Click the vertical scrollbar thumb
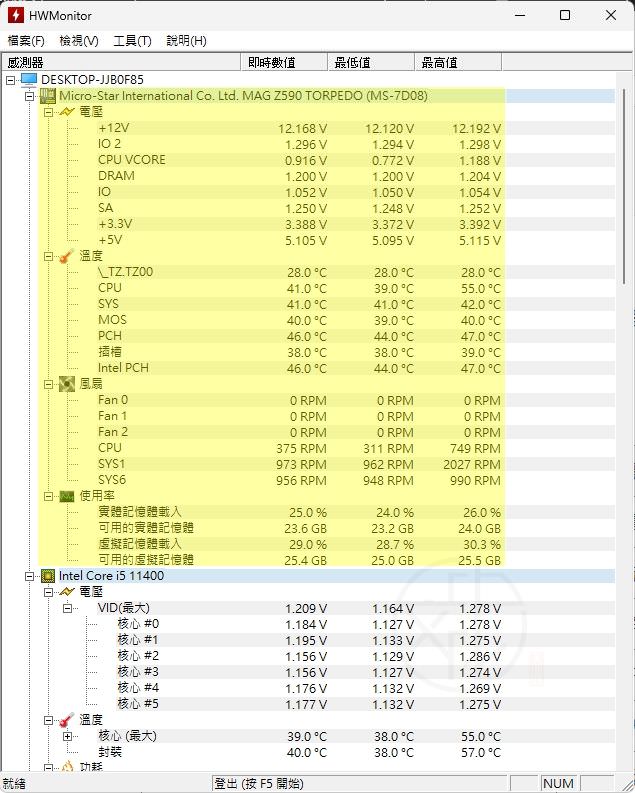Screen dimensions: 635x793 (624, 187)
